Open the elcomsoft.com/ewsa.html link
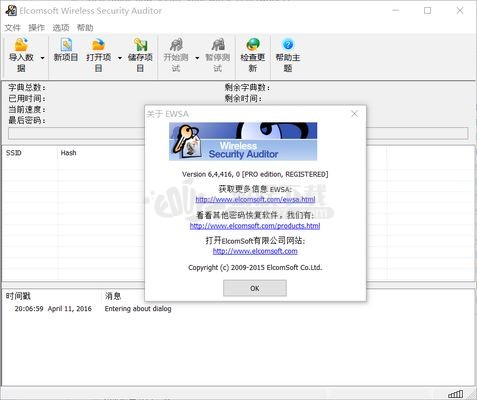The height and width of the screenshot is (400, 477). point(255,199)
